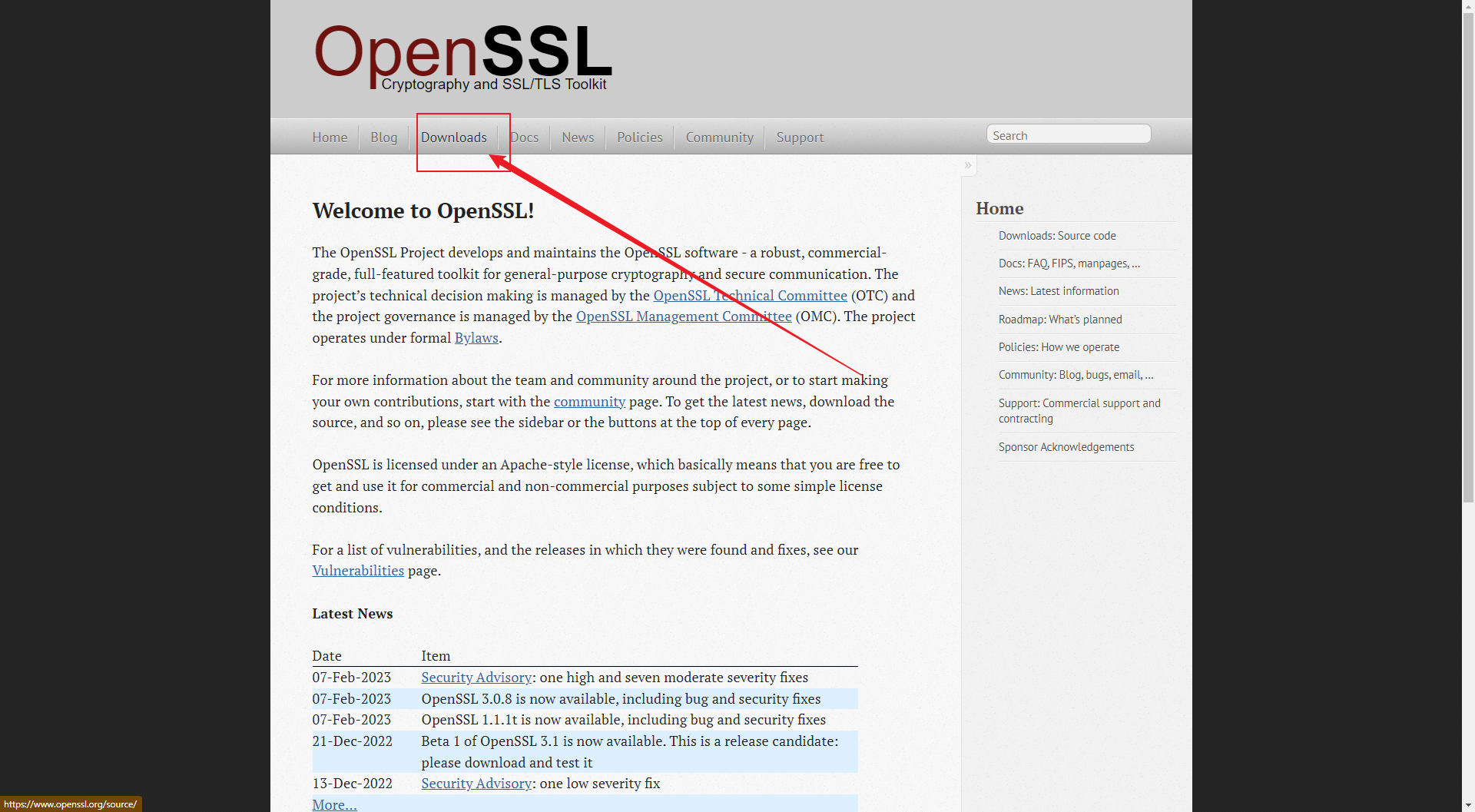
Task: Open sidebar Policies: How we operate link
Action: coord(1059,347)
